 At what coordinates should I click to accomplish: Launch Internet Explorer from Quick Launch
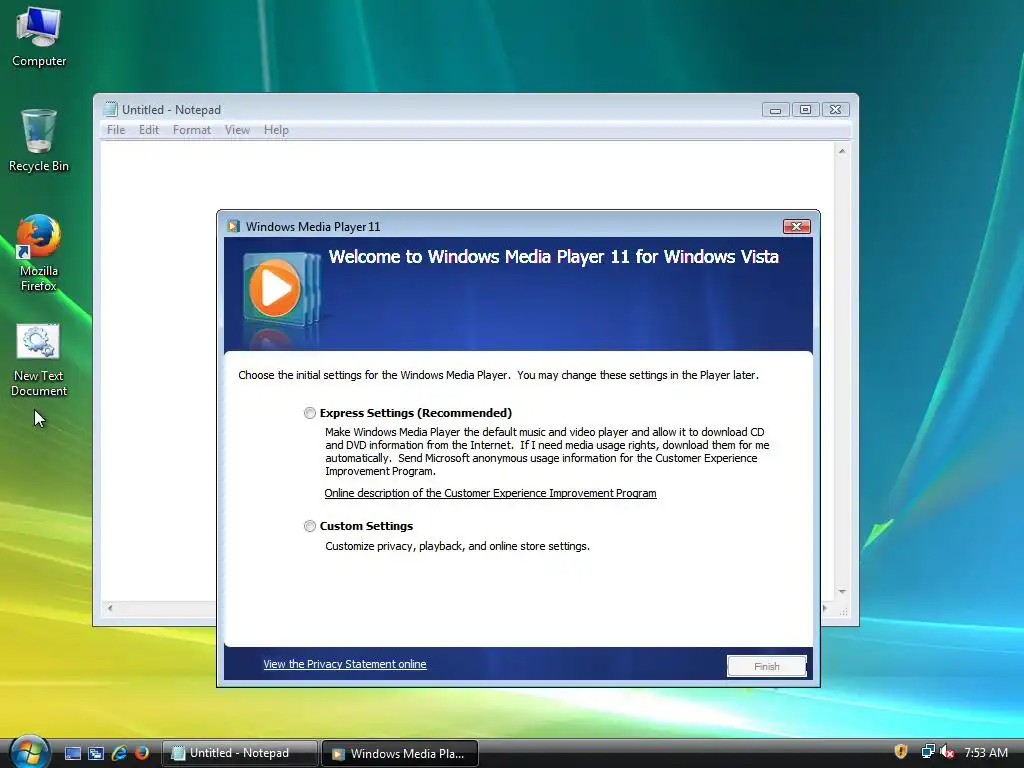pos(119,753)
